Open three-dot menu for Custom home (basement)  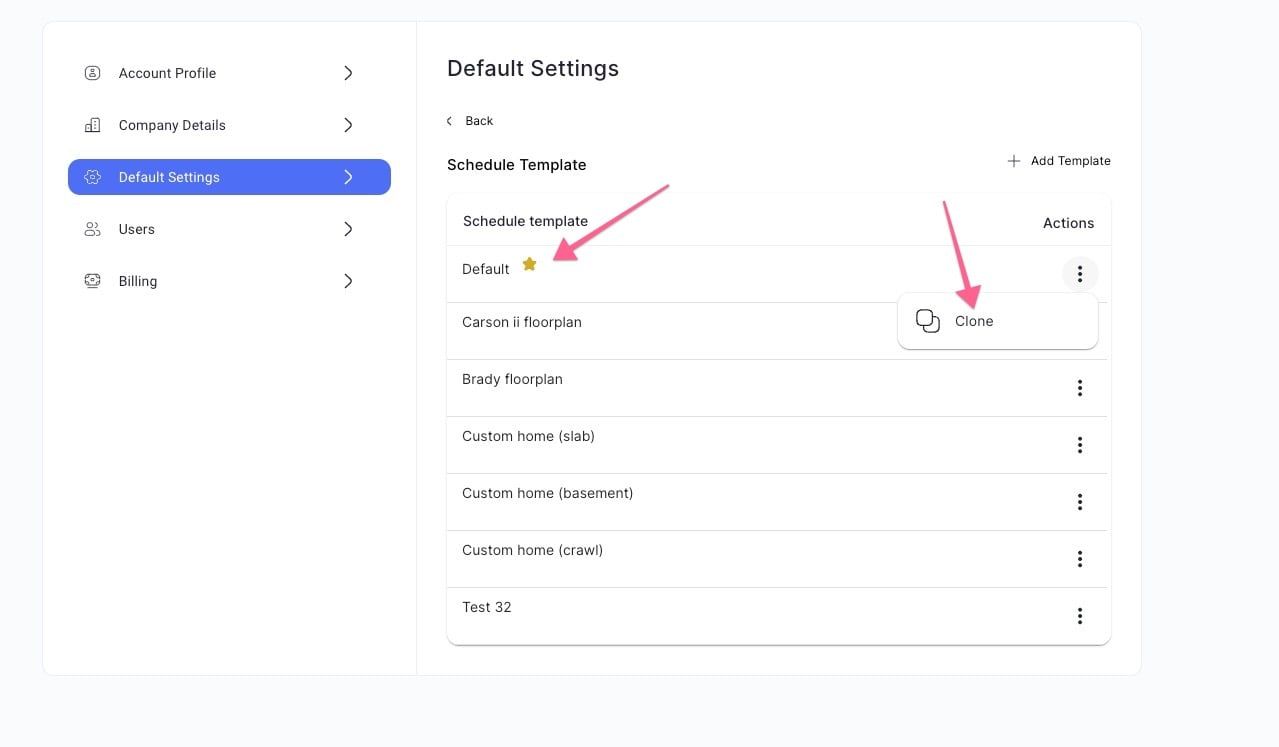pyautogui.click(x=1080, y=502)
